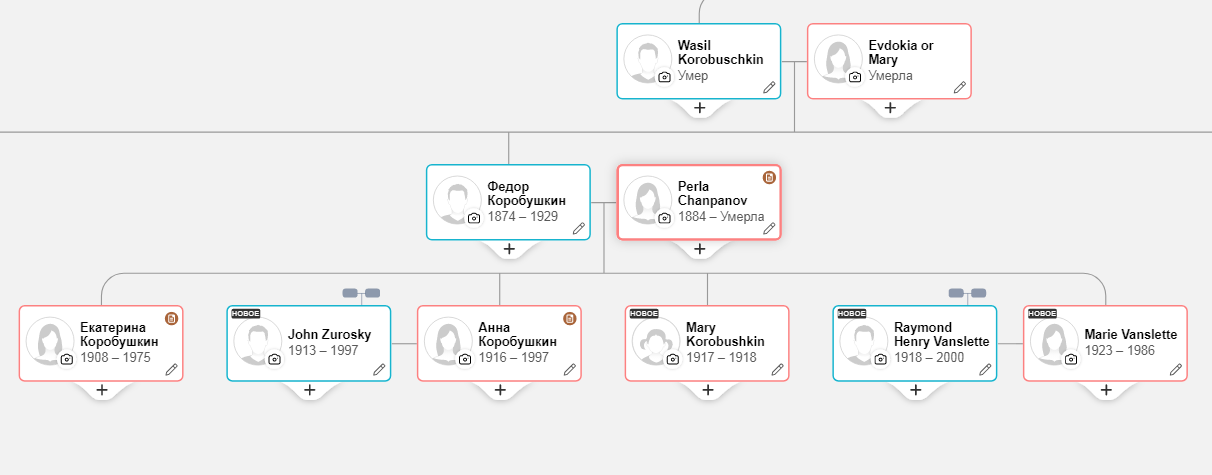The width and height of the screenshot is (1212, 475).
Task: Open the record hint icon on Perla Chanpanov's card
Action: tap(769, 177)
